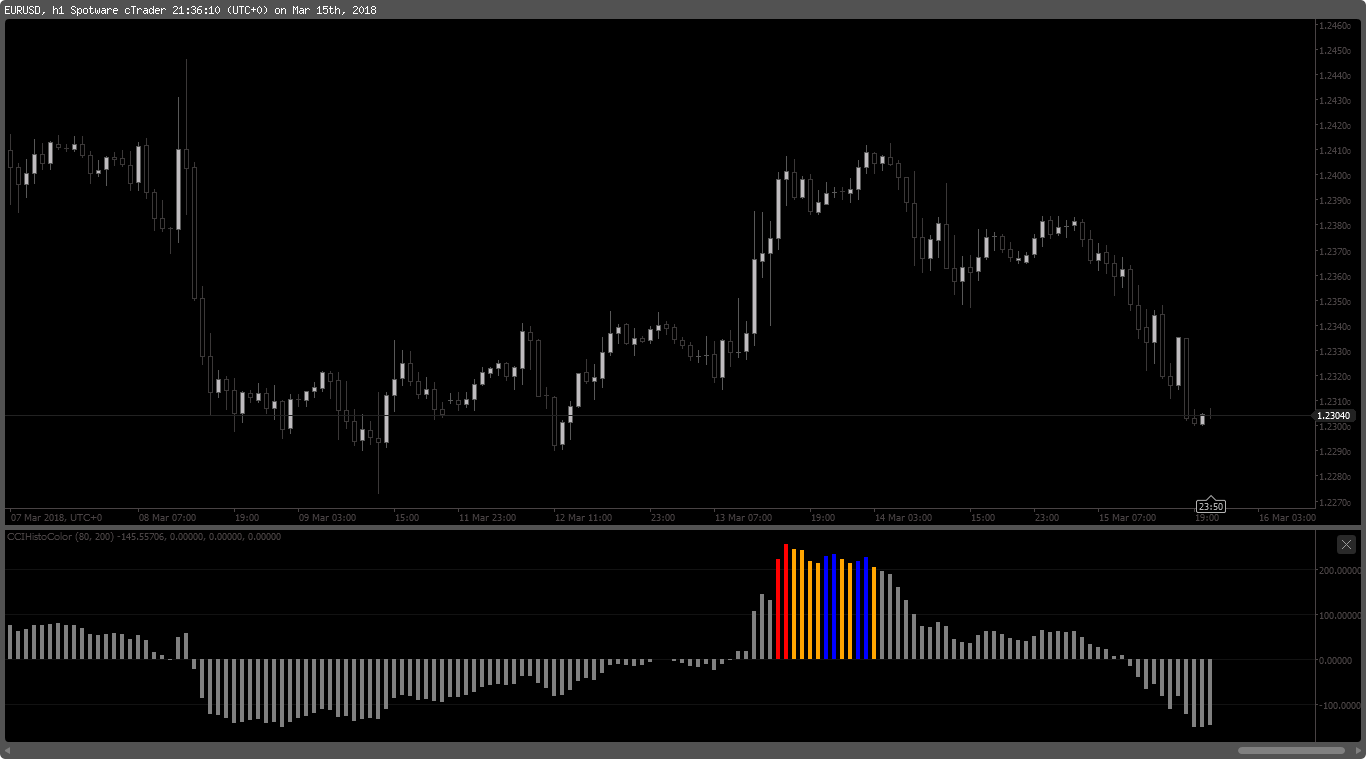Click the 13 Mar 07:00 time label

click(743, 518)
